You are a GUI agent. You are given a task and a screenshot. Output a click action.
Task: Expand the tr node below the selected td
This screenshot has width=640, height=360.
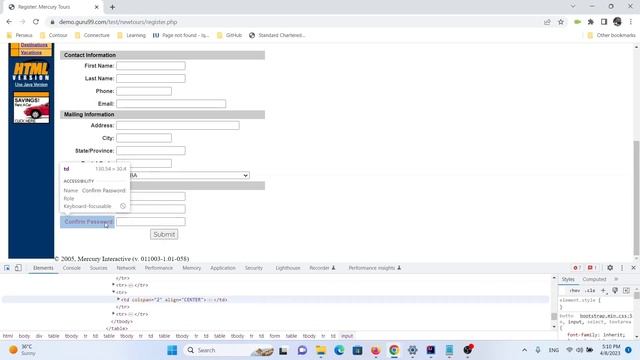point(113,314)
